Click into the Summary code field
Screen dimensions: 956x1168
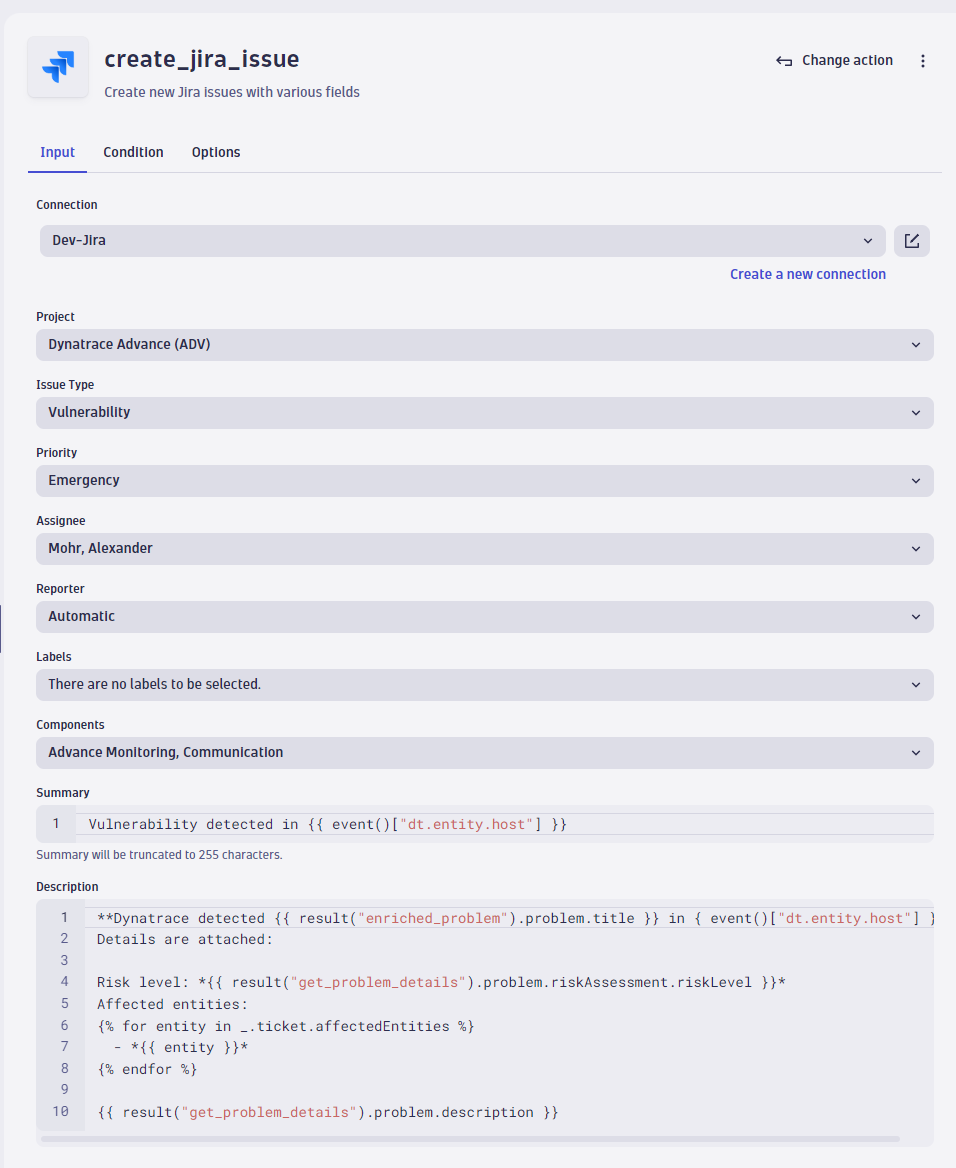(504, 824)
